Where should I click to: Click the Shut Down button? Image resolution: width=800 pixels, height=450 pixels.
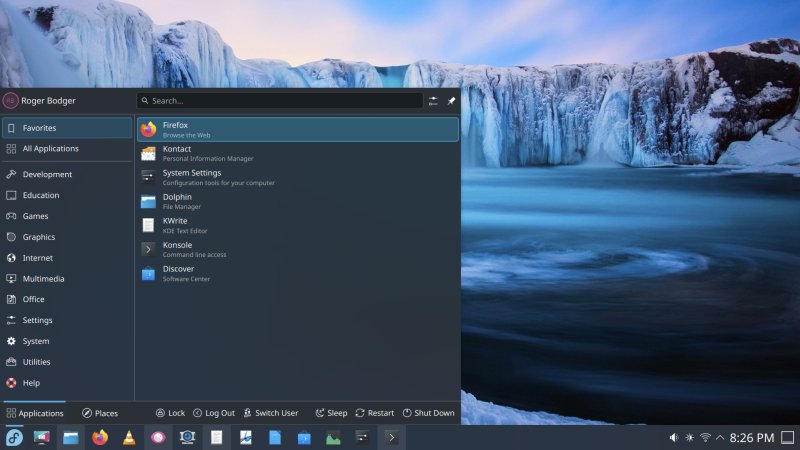[428, 413]
